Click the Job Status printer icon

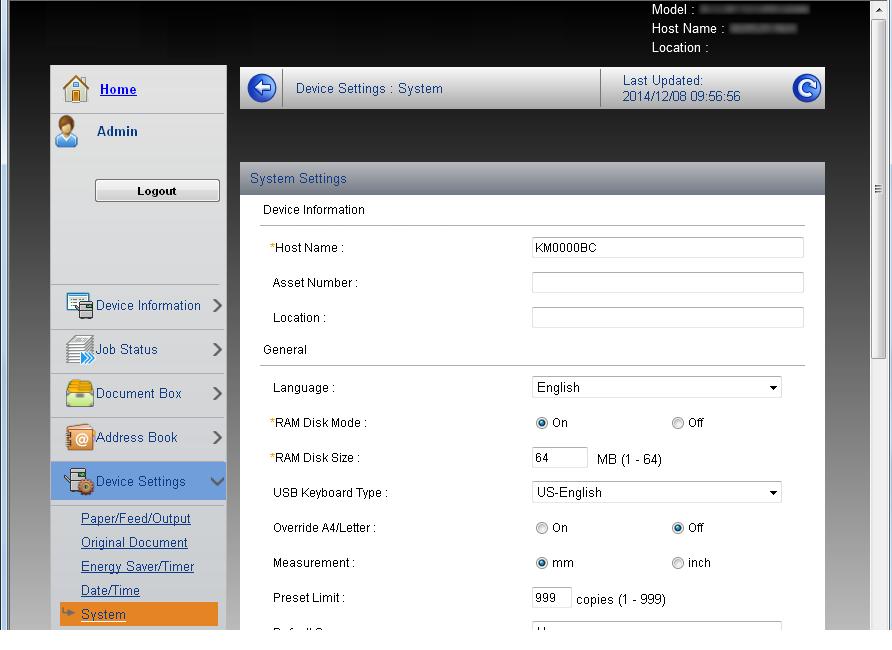point(80,349)
